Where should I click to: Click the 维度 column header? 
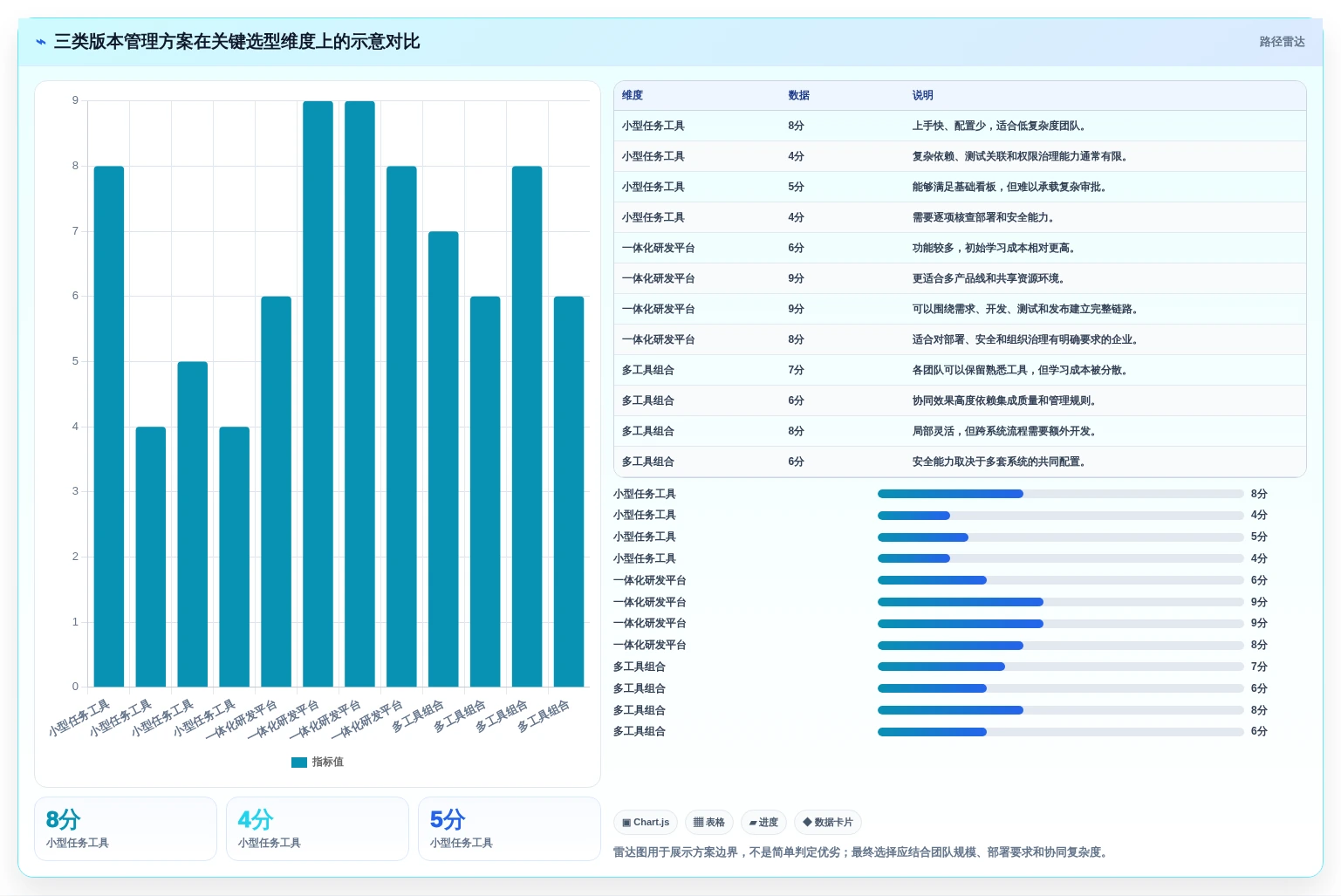(x=633, y=96)
